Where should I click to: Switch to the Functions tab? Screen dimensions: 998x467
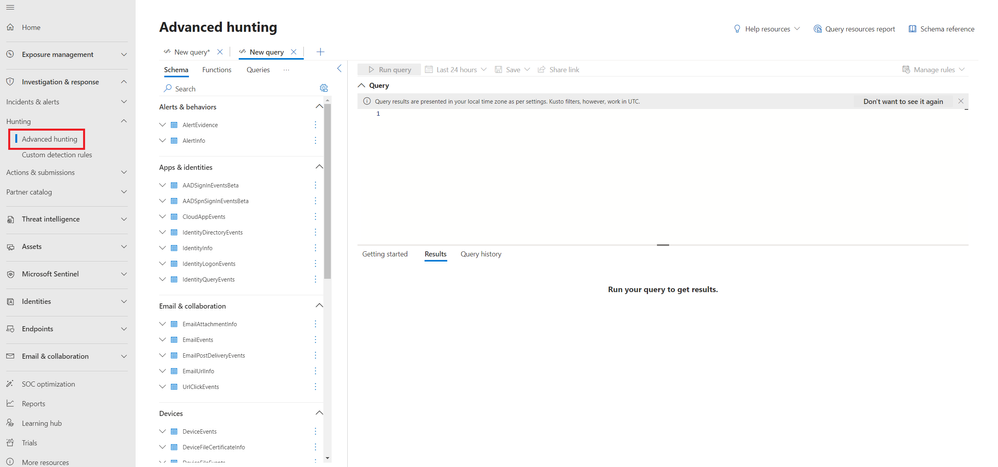tap(216, 70)
